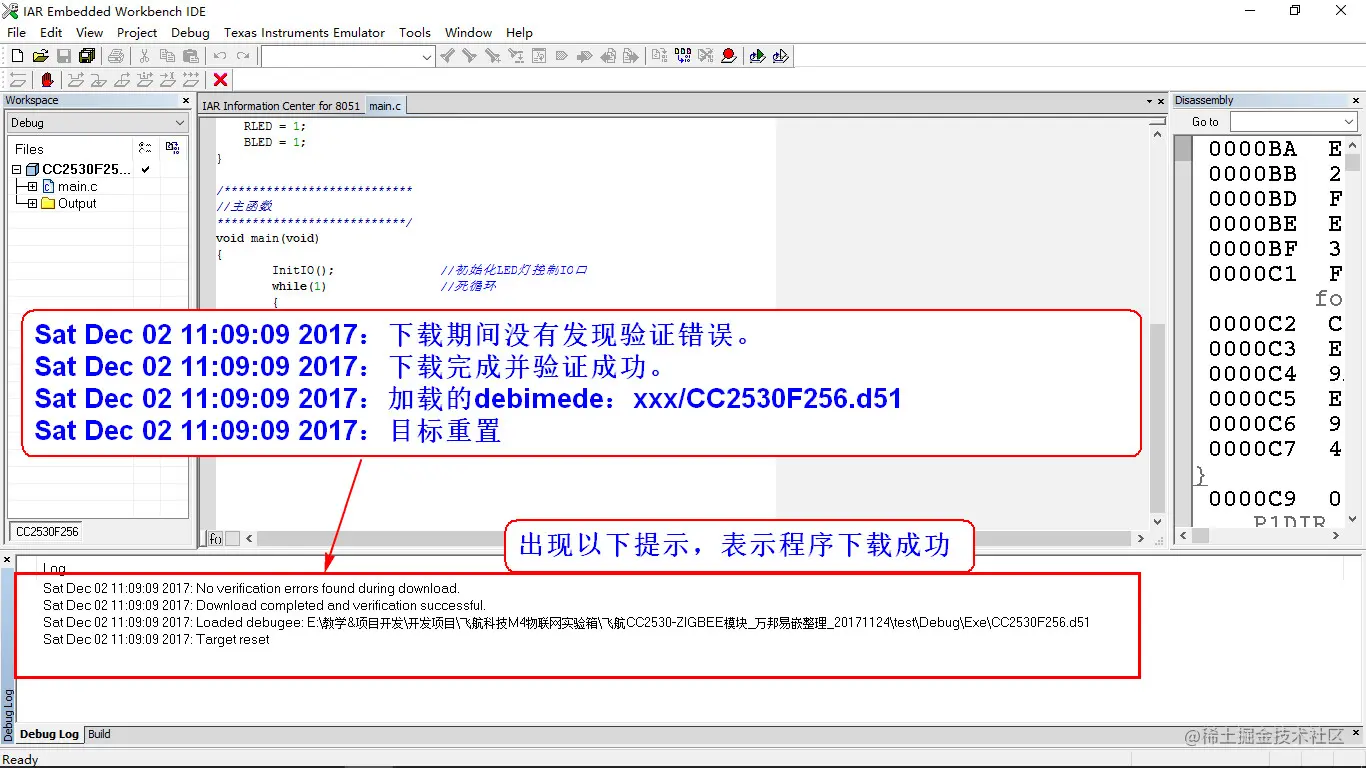Screen dimensions: 1366x768
Task: Click disassembly address 0000C1 row
Action: (1275, 274)
